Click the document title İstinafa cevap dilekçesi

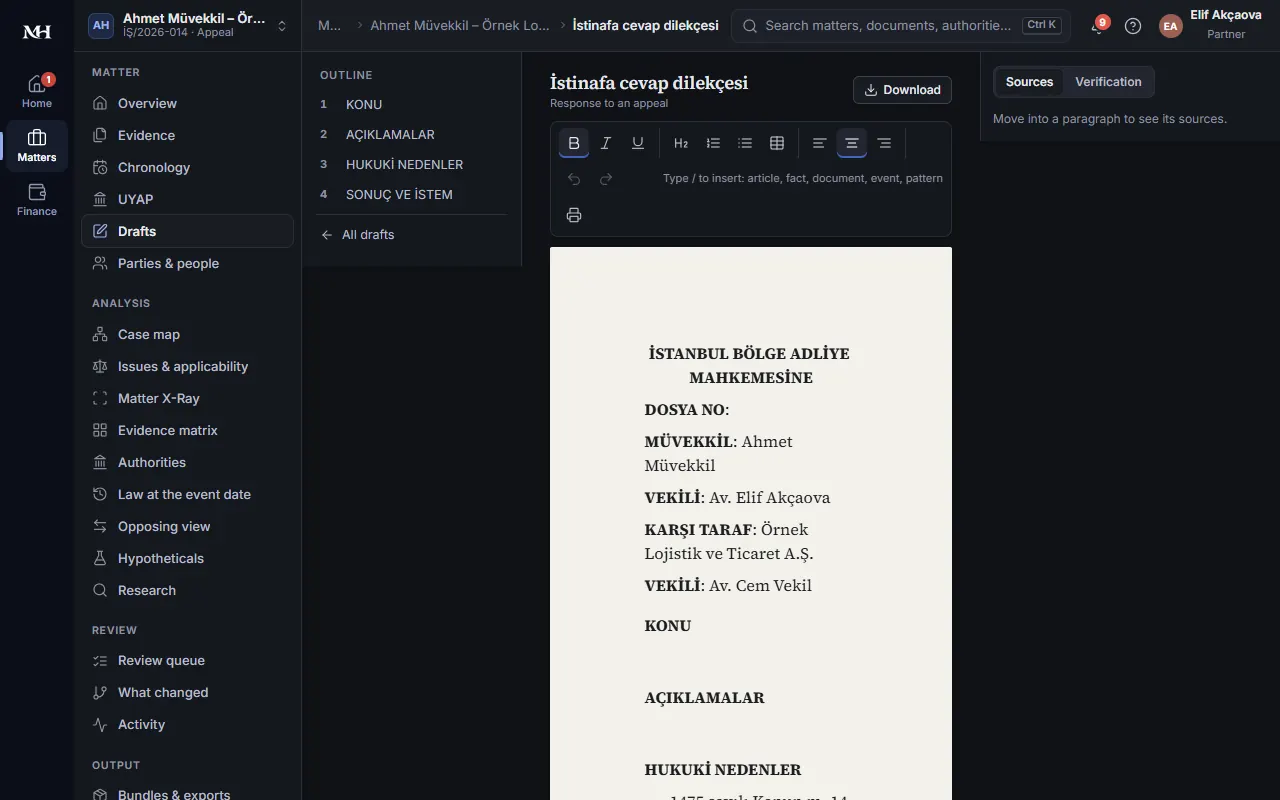click(x=649, y=83)
